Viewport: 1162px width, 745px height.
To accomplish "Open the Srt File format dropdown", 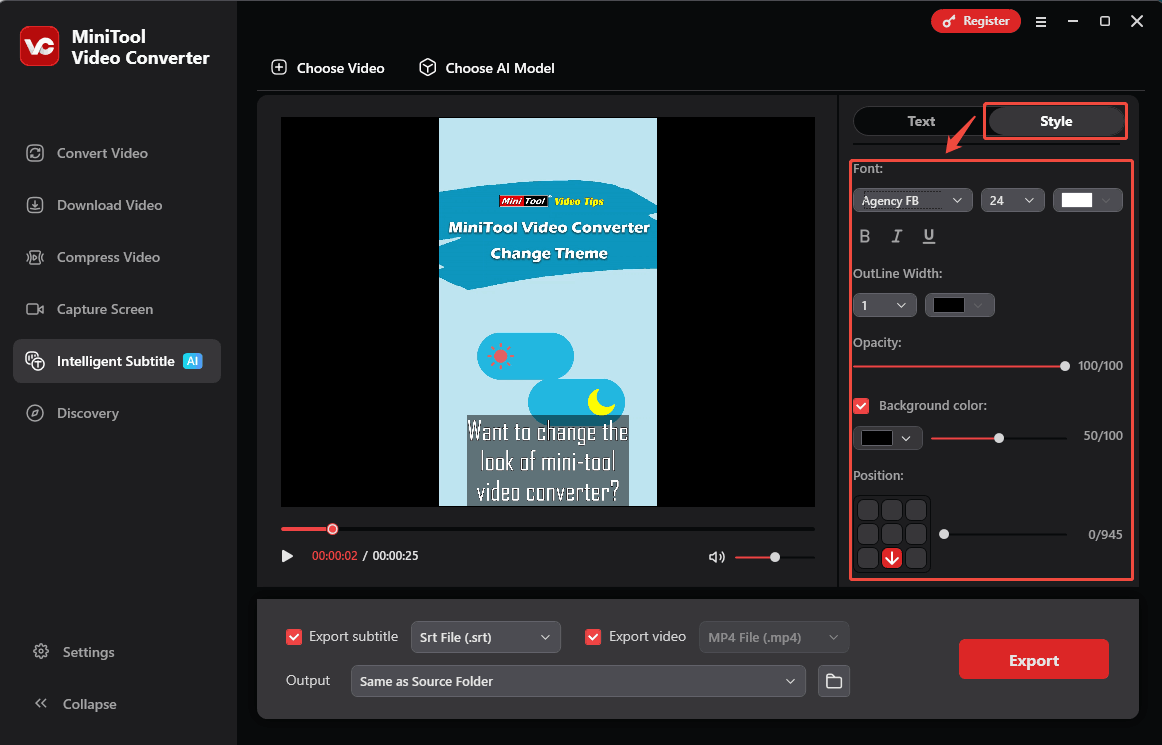I will pyautogui.click(x=485, y=637).
